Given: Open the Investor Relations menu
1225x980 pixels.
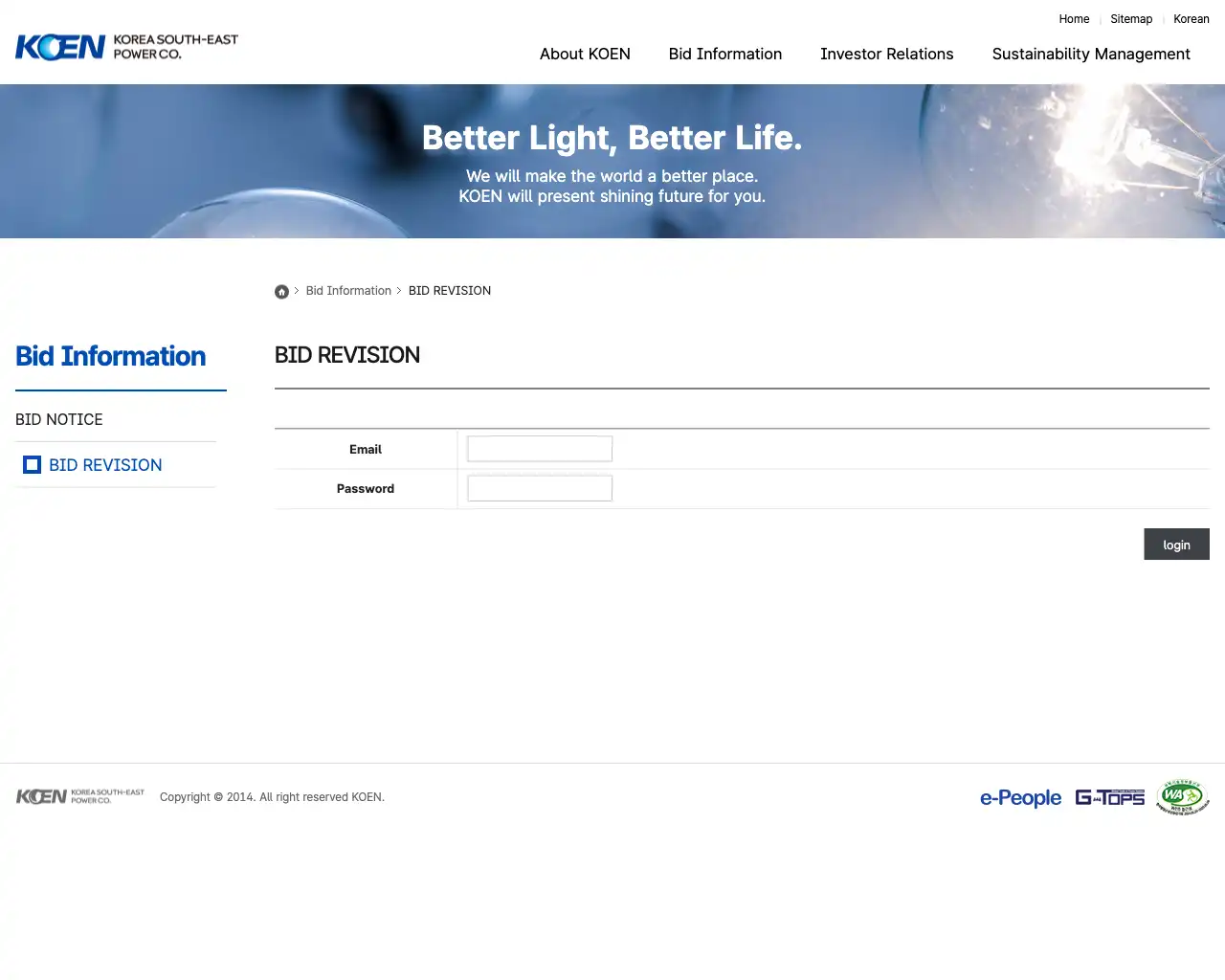Looking at the screenshot, I should click(x=886, y=54).
